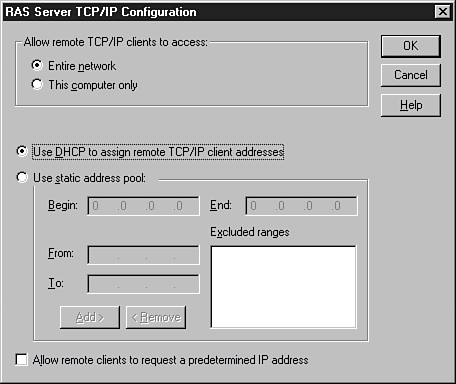Select the Entire network radio option
Screen dimensions: 456x384
pos(37,65)
